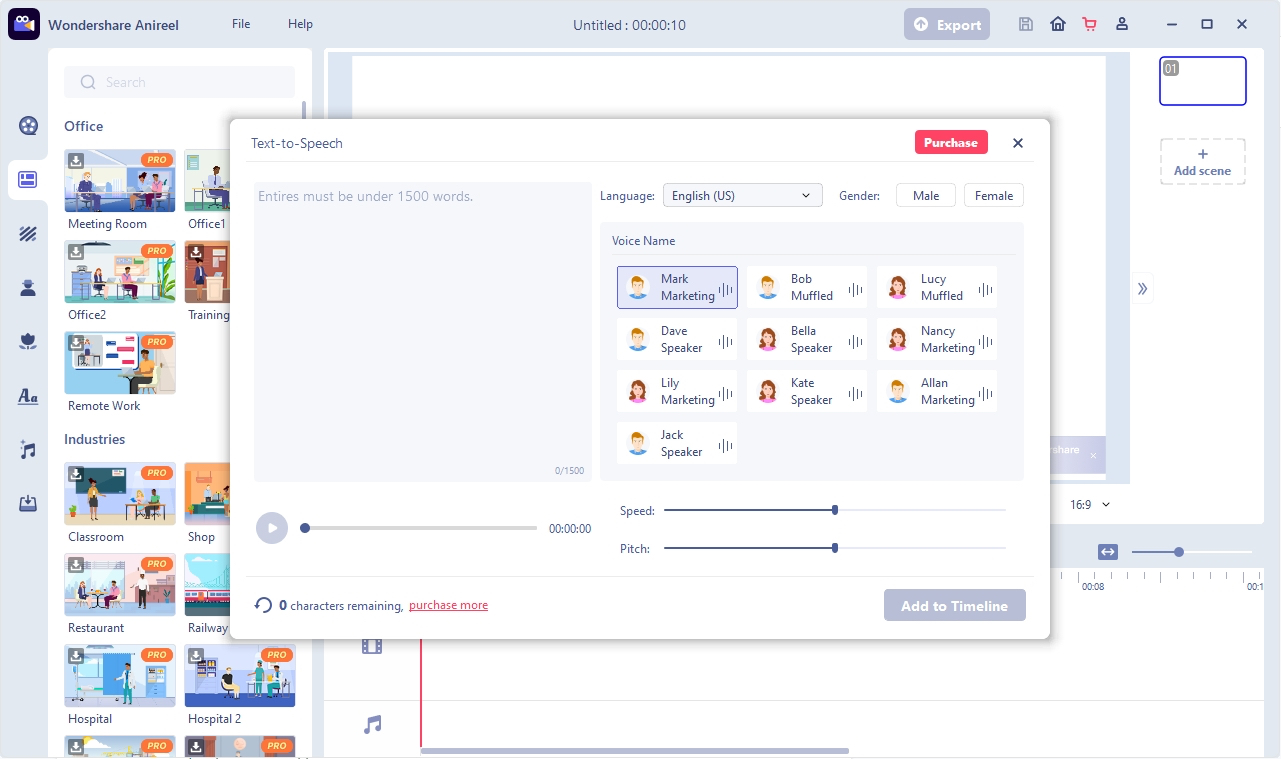Open the Help menu
Image resolution: width=1281 pixels, height=759 pixels.
click(x=300, y=24)
